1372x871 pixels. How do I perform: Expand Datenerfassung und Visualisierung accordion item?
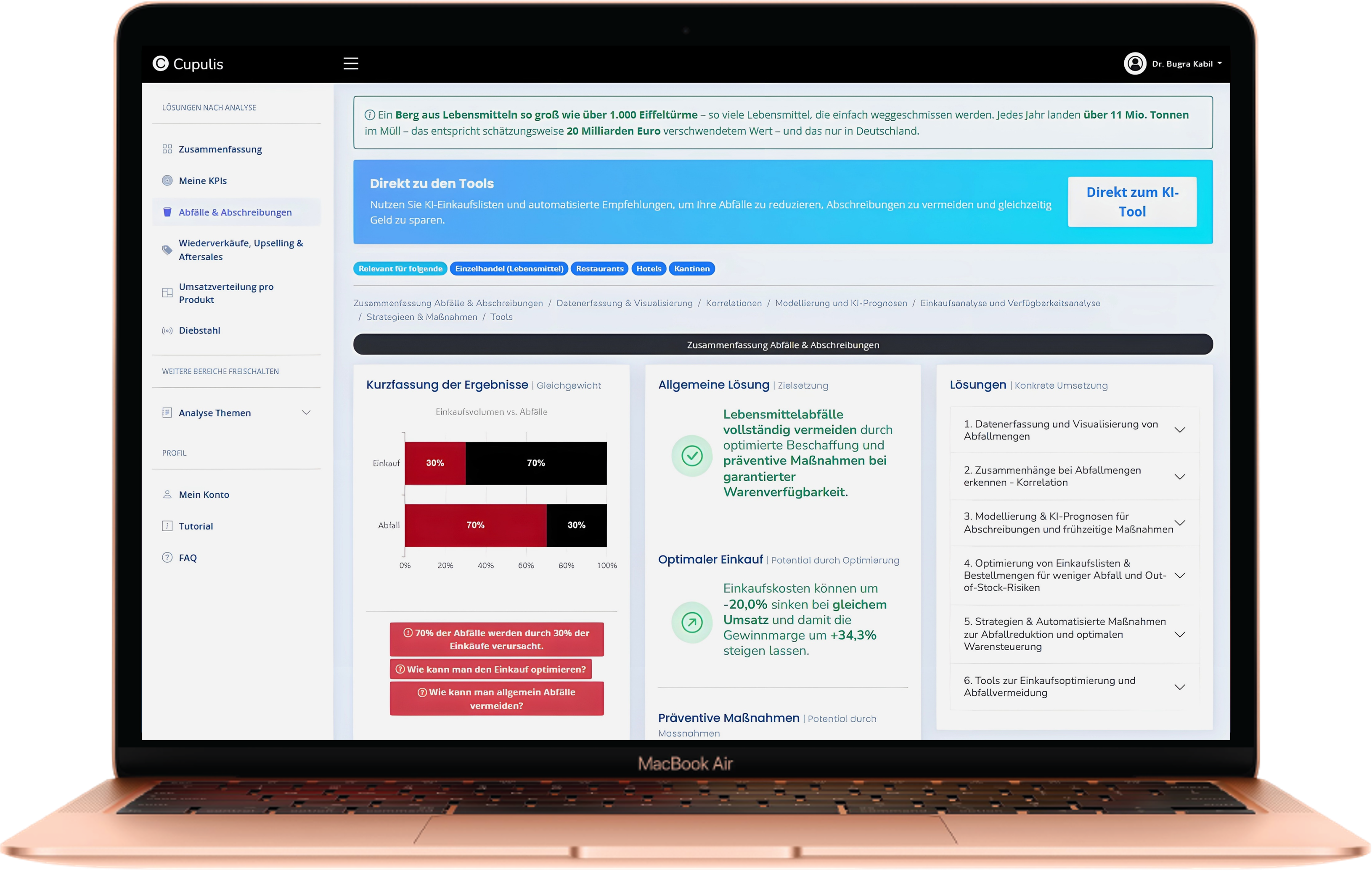click(x=1179, y=430)
